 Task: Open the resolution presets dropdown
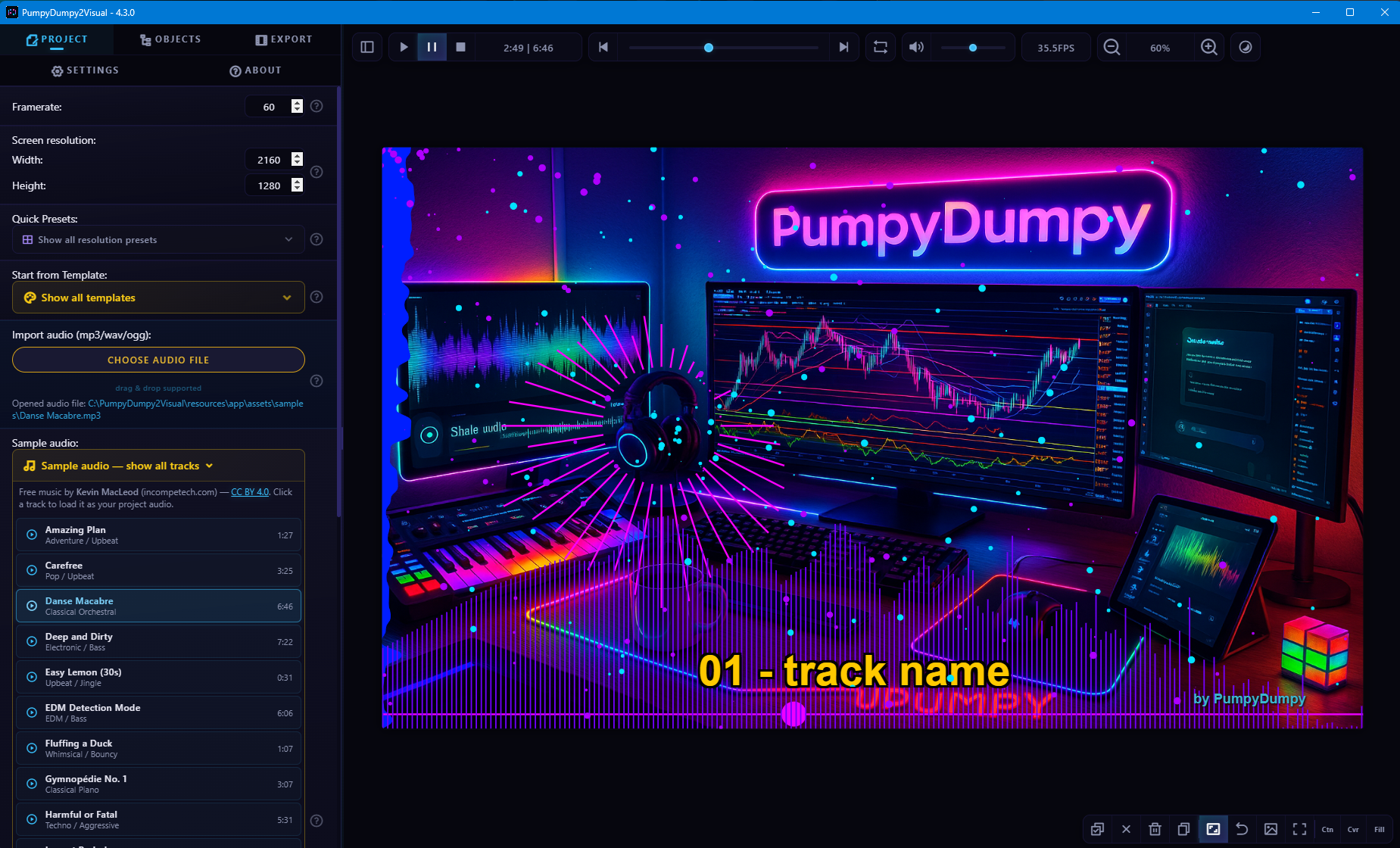point(157,239)
